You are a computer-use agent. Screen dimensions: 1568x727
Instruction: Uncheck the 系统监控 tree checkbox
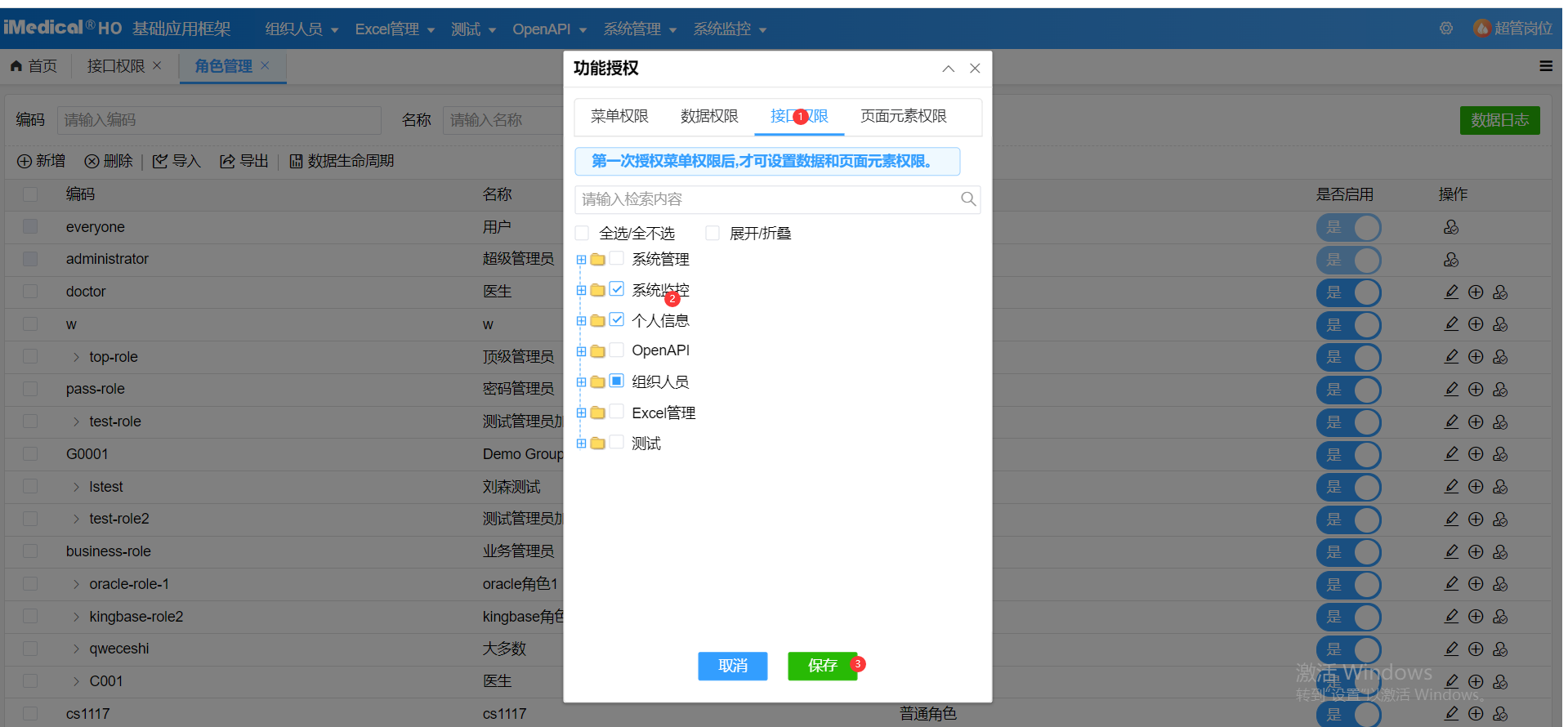[x=617, y=289]
